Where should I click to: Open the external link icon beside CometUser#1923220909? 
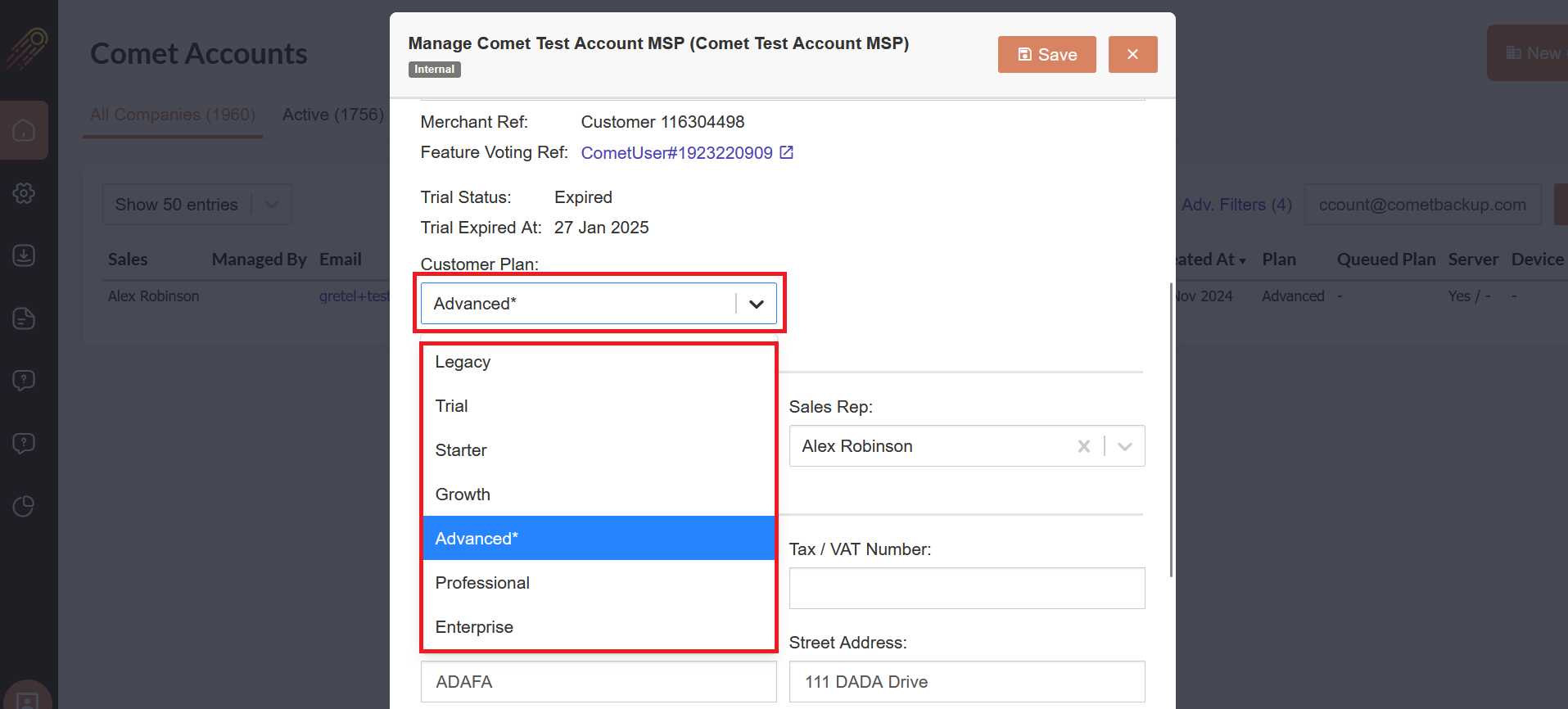pyautogui.click(x=786, y=152)
